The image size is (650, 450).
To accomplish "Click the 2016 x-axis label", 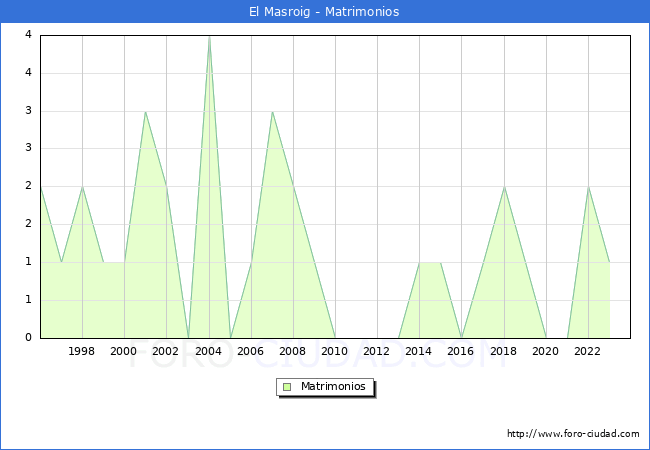I will tap(461, 351).
